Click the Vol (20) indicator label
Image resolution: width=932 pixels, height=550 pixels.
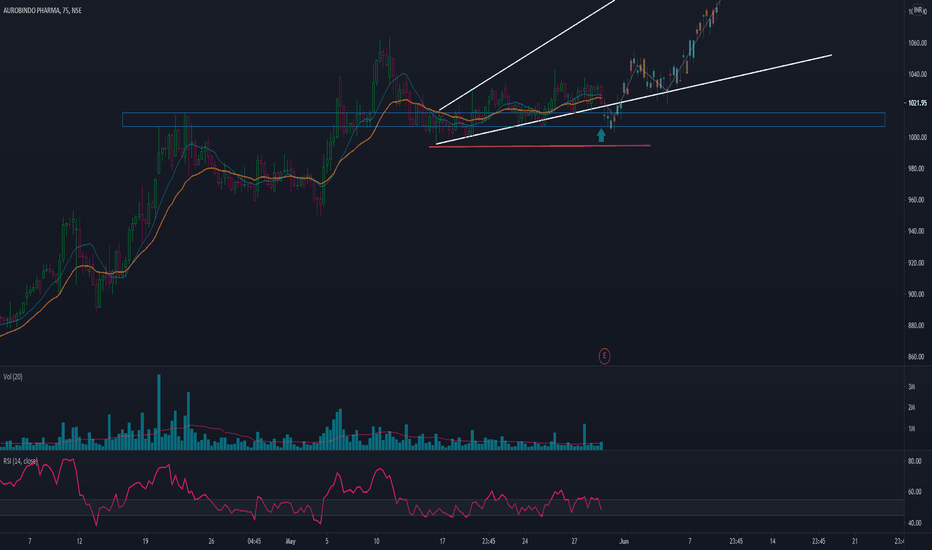click(13, 377)
